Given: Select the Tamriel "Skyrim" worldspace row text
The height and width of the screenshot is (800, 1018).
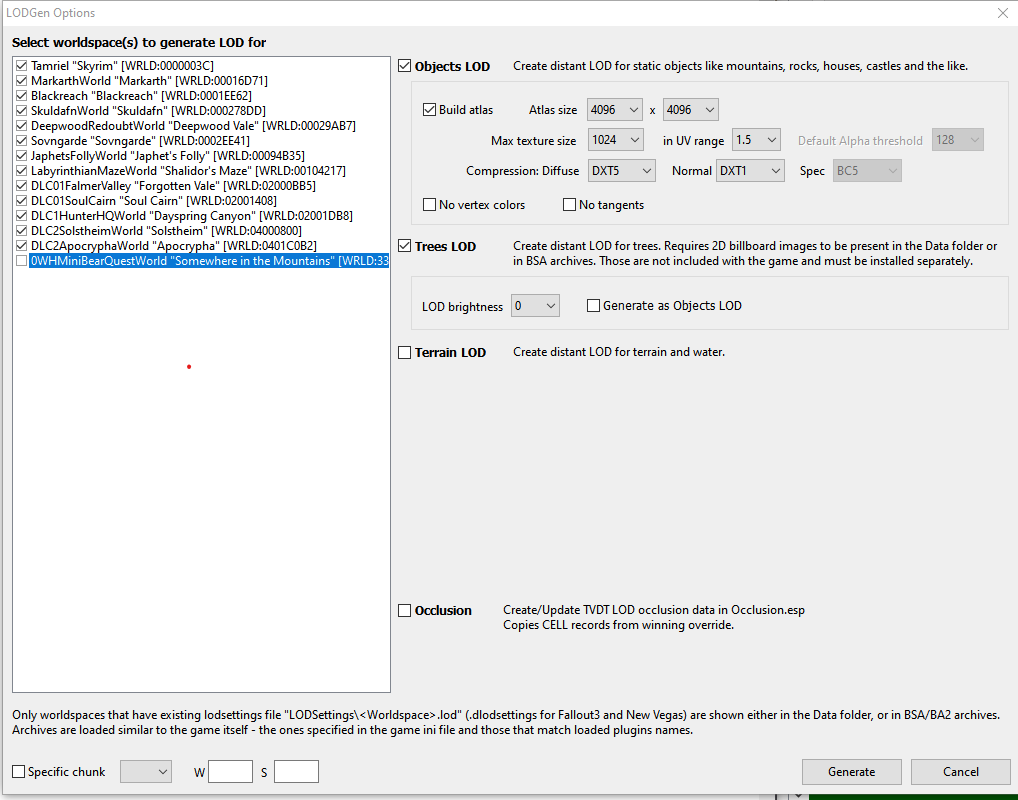Looking at the screenshot, I should coord(122,66).
